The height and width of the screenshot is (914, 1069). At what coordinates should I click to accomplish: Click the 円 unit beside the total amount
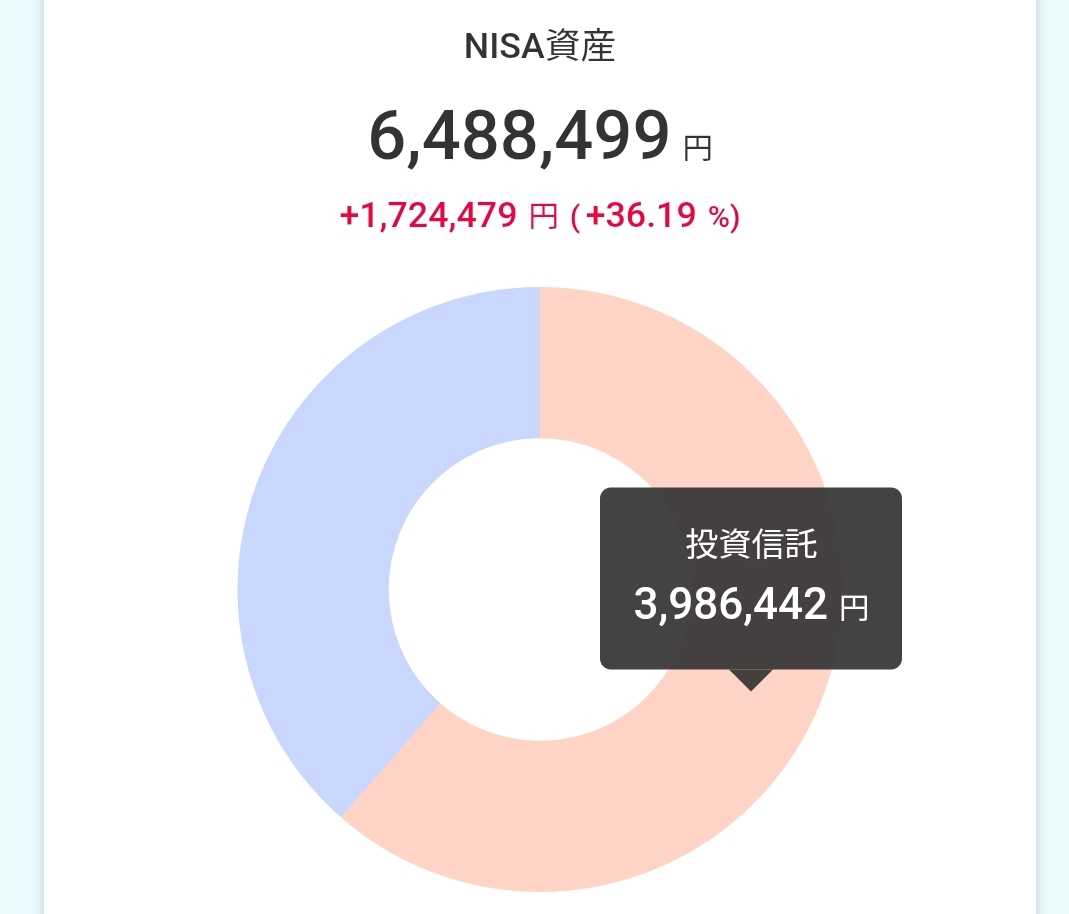pyautogui.click(x=698, y=149)
